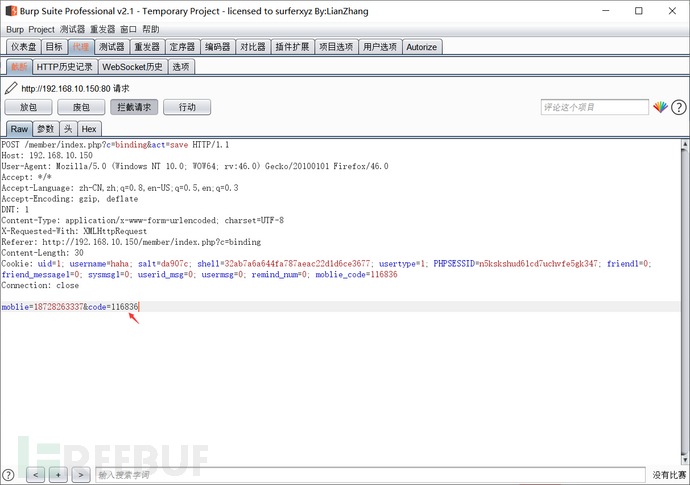Image resolution: width=690 pixels, height=485 pixels.
Task: Switch to the Autorize tab
Action: (x=422, y=47)
